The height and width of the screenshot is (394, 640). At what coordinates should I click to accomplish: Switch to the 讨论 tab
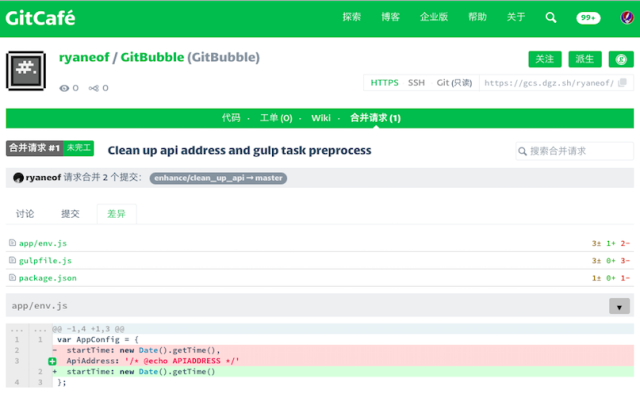[x=25, y=214]
